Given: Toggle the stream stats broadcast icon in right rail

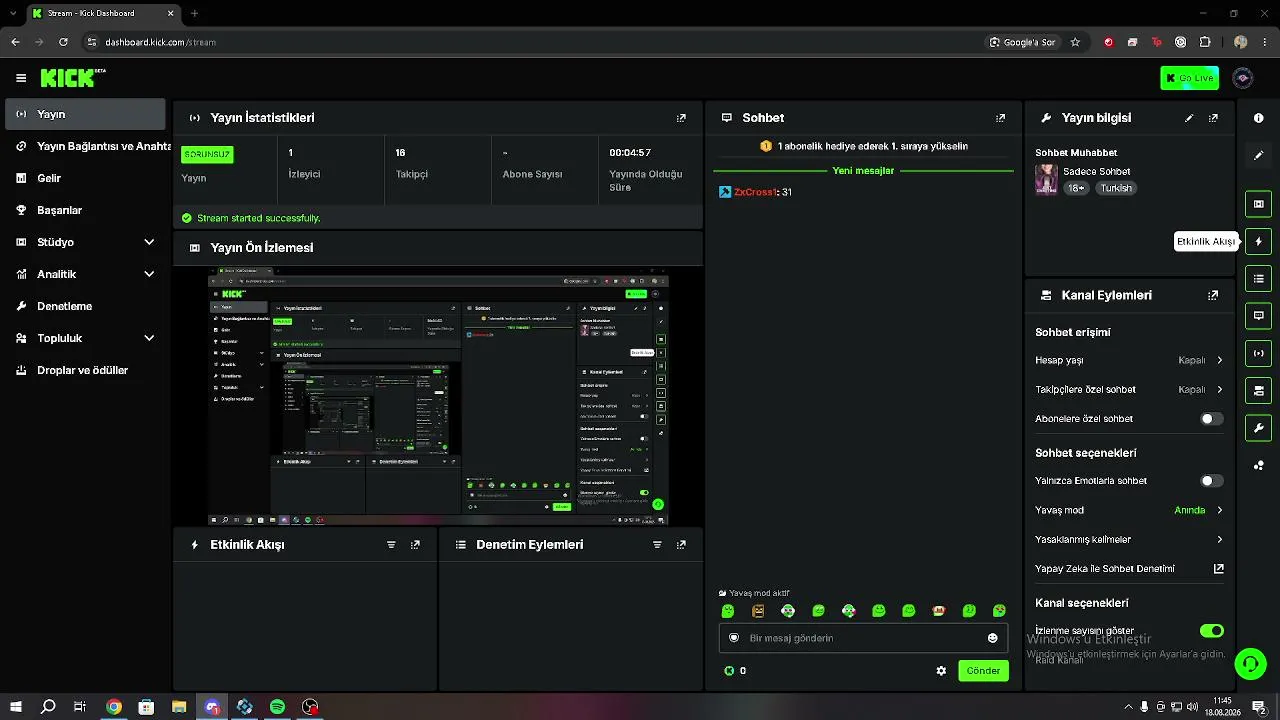Looking at the screenshot, I should (1258, 353).
